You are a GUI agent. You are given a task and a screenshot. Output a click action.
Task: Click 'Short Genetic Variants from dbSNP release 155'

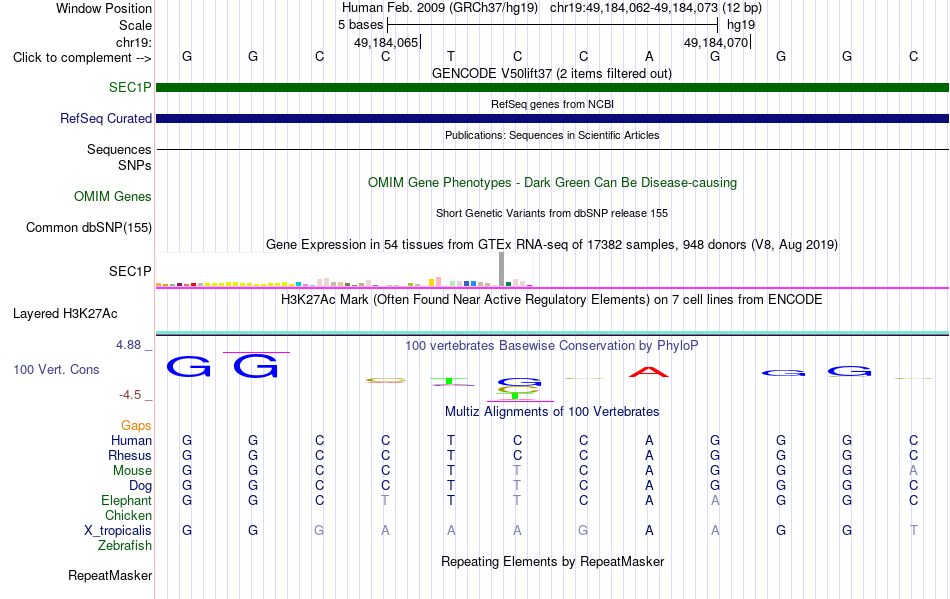552,213
